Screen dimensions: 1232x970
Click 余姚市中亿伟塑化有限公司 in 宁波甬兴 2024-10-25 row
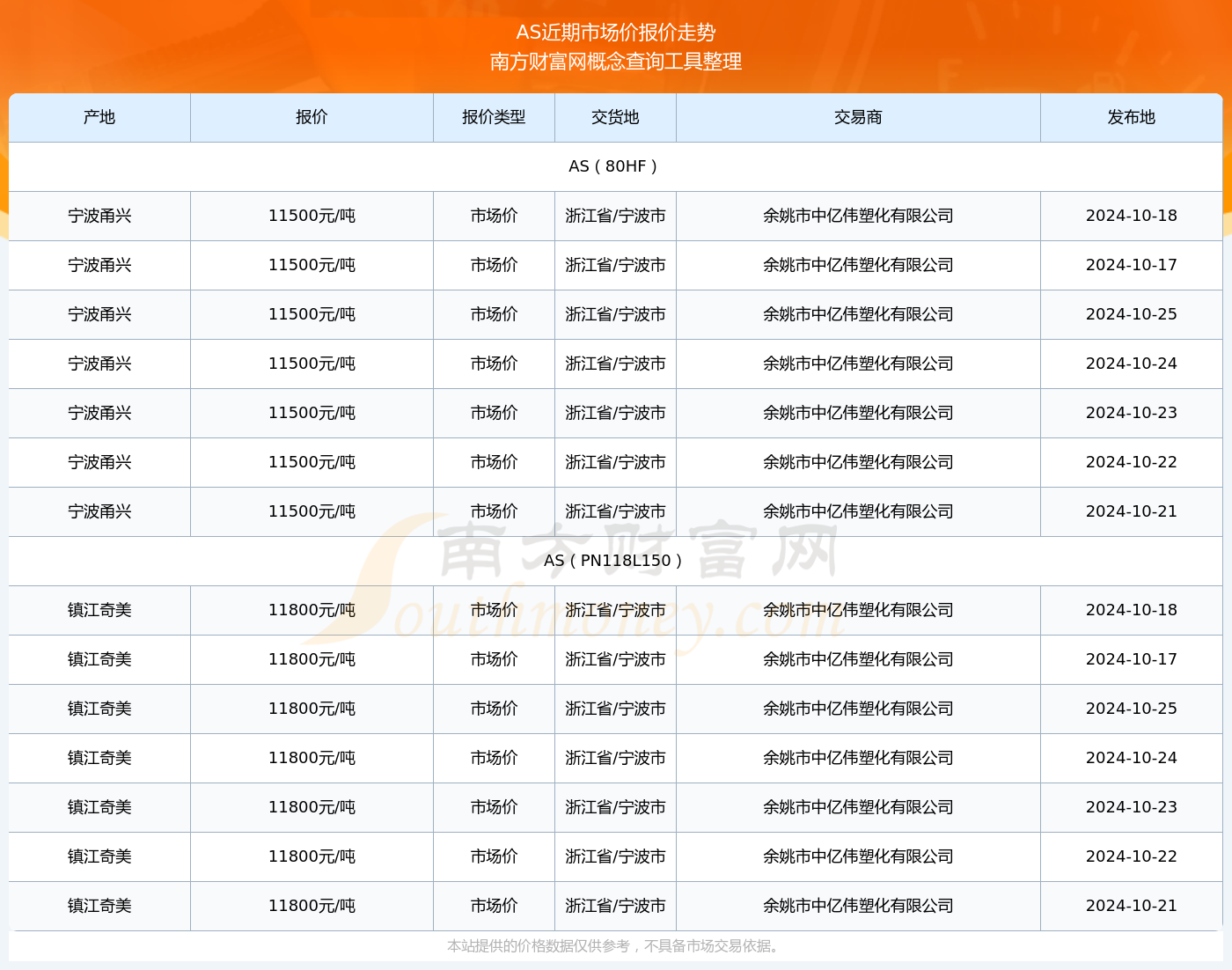(858, 314)
